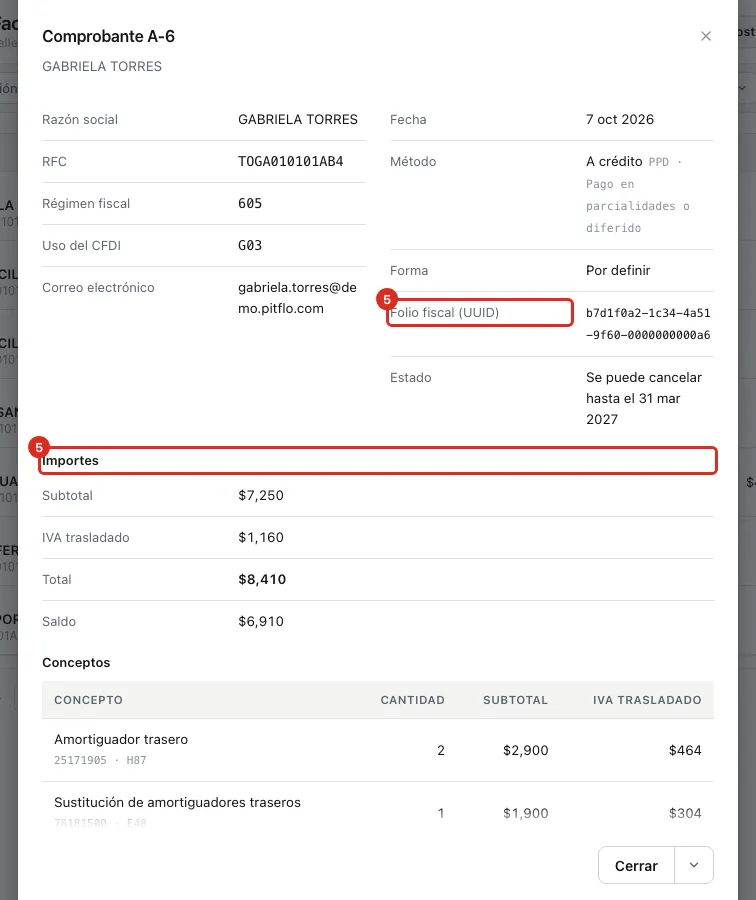
Task: Expand the dropdown arrow next to Cerrar
Action: [x=693, y=866]
